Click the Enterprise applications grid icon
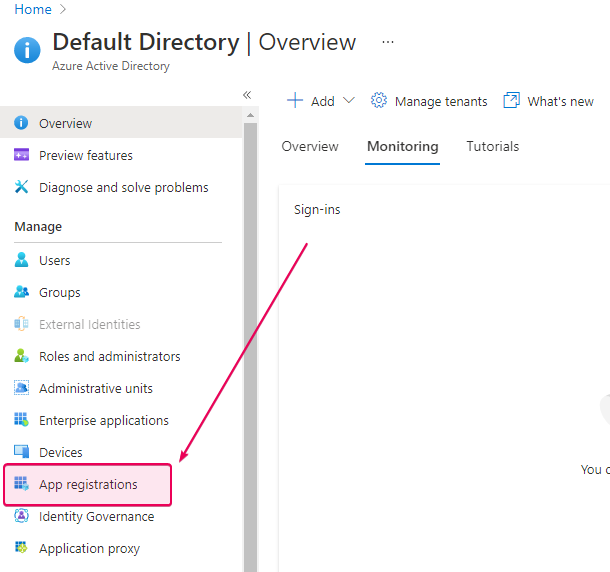 pyautogui.click(x=21, y=419)
